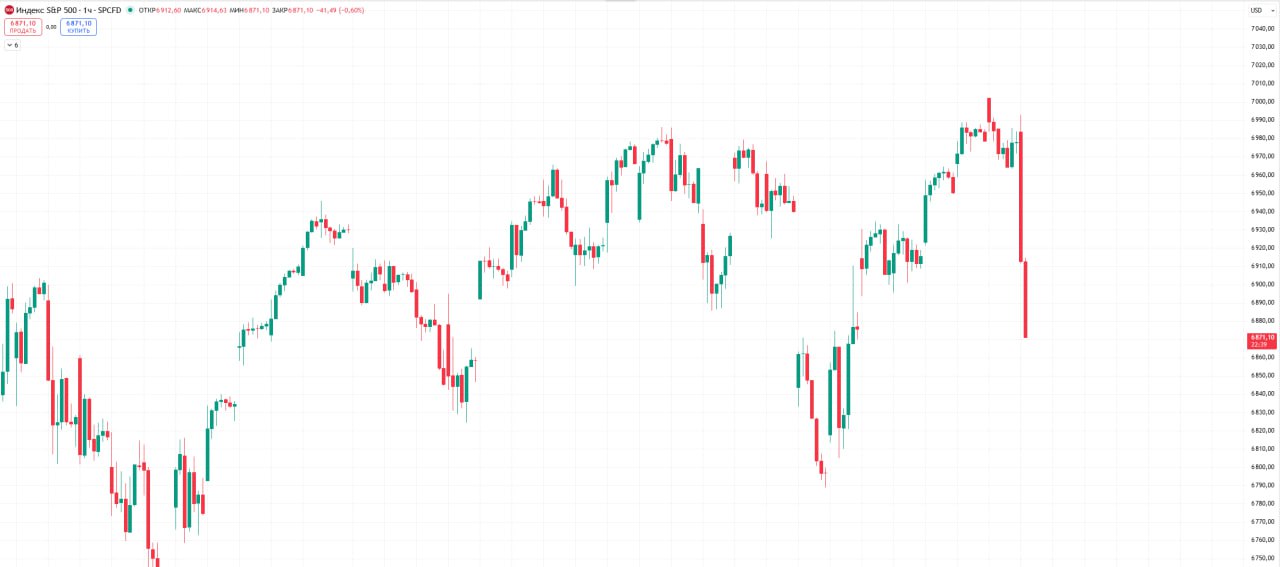Click the −41,49 (−0,60%) change value
1280x567 pixels.
click(x=340, y=10)
